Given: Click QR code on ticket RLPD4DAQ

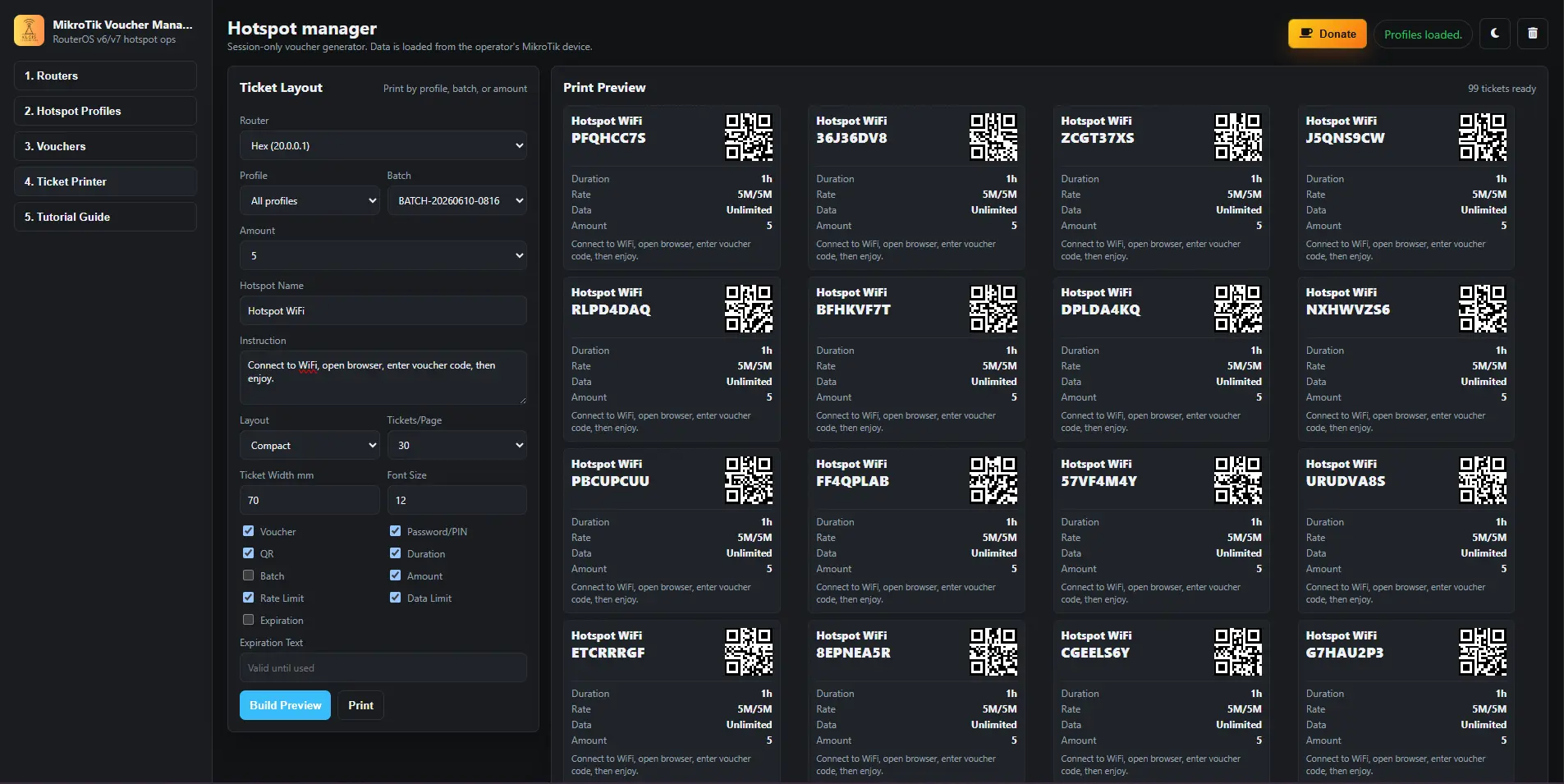Looking at the screenshot, I should [x=749, y=309].
